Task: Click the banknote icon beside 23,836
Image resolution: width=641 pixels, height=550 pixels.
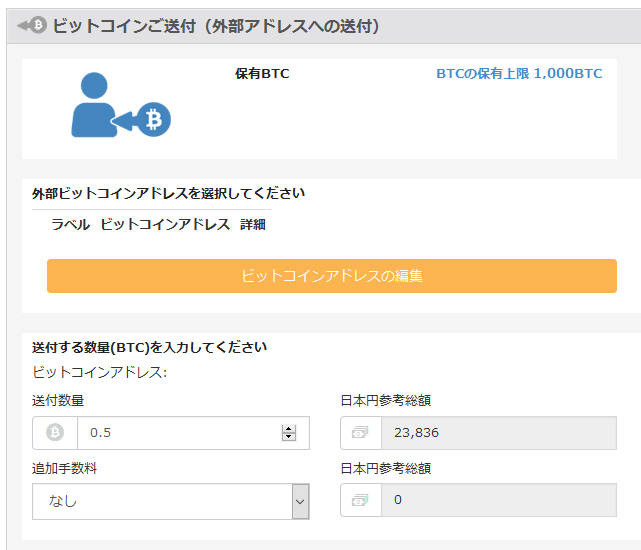Action: pyautogui.click(x=360, y=432)
